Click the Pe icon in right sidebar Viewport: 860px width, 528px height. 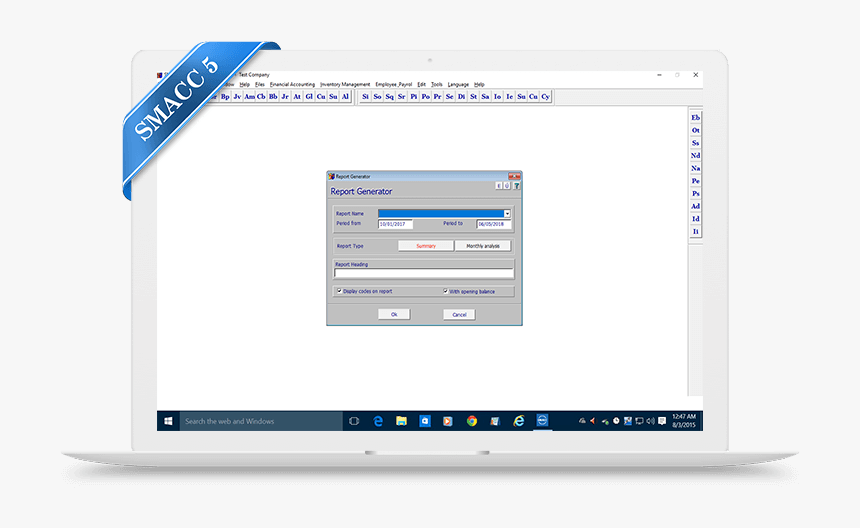pos(695,181)
